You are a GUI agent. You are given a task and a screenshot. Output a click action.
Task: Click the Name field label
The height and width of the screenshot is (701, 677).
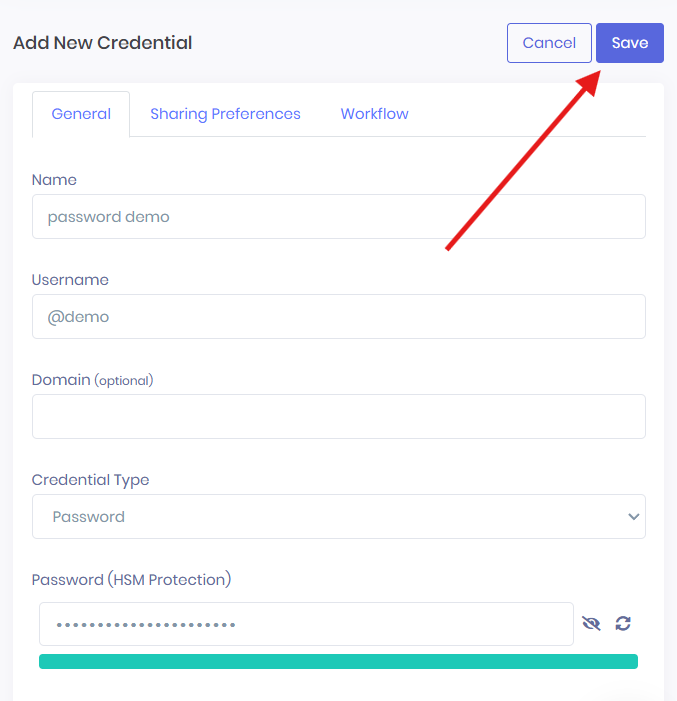point(54,180)
